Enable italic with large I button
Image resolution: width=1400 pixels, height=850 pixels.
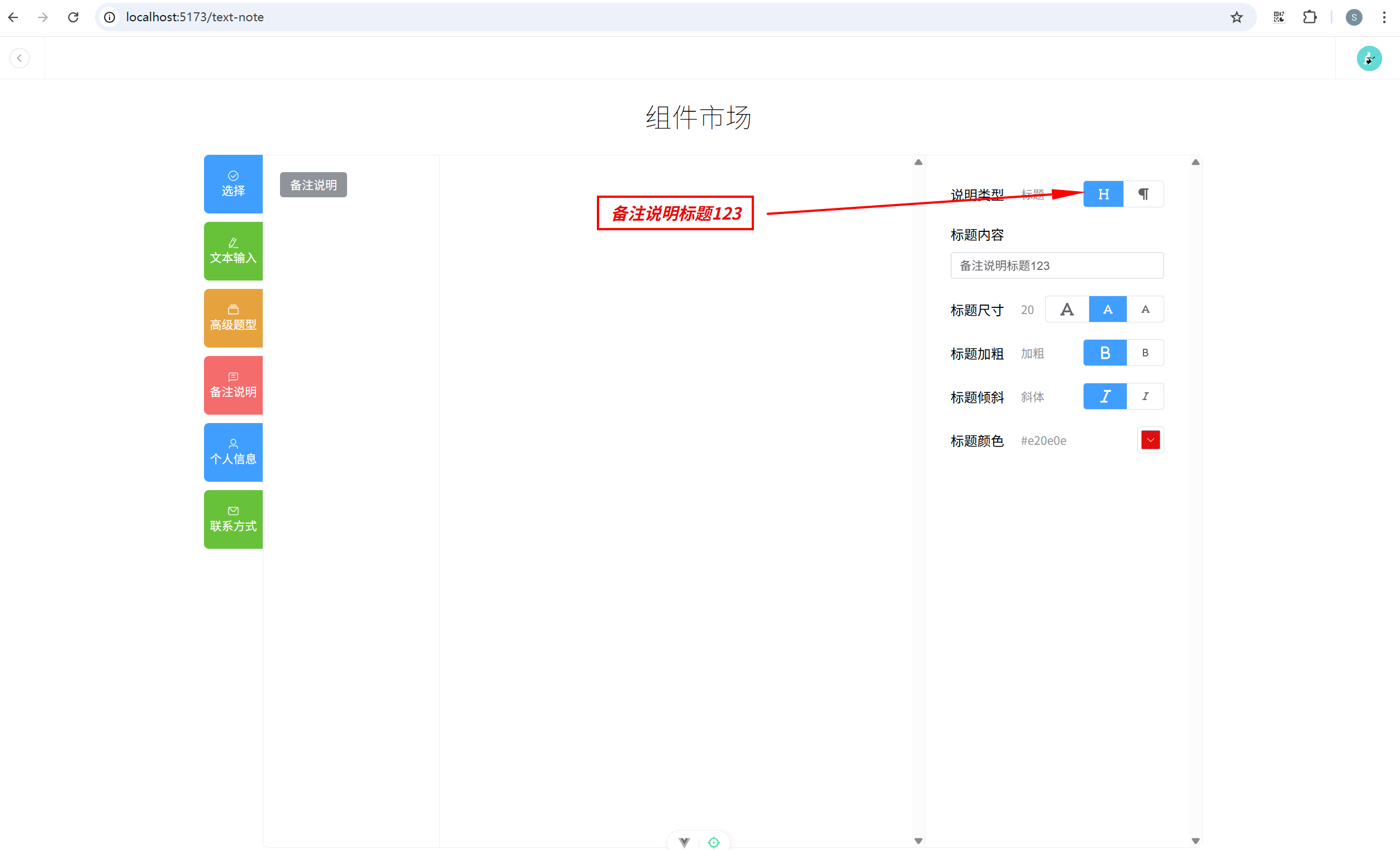pyautogui.click(x=1104, y=397)
